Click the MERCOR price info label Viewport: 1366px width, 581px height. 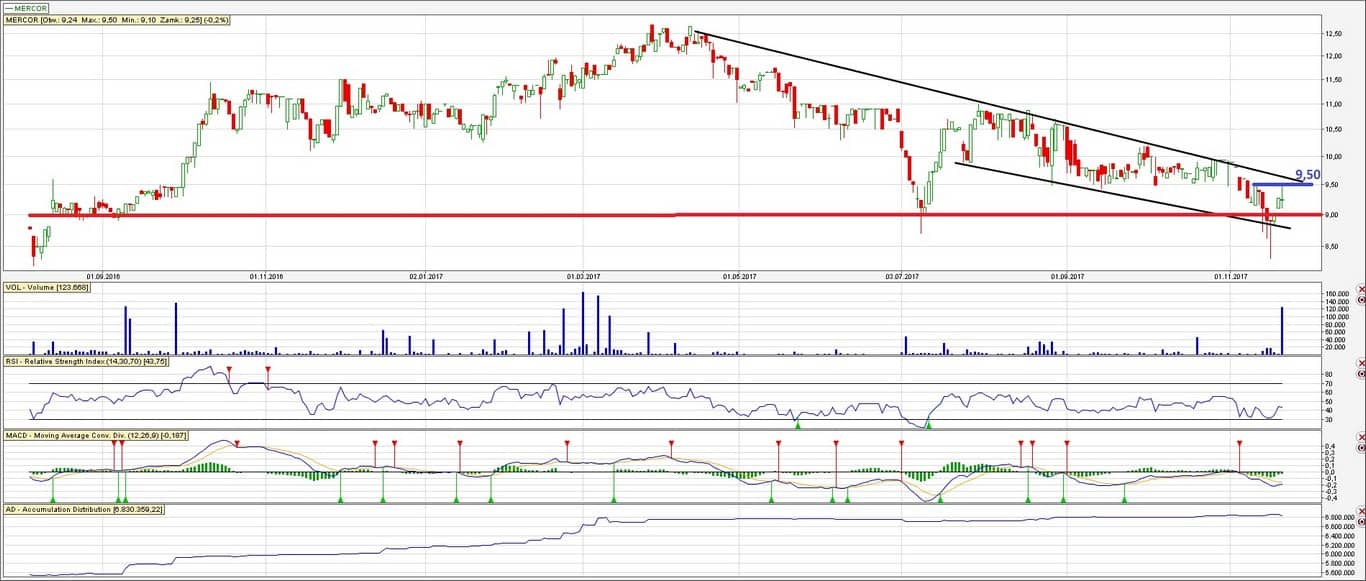coord(116,20)
